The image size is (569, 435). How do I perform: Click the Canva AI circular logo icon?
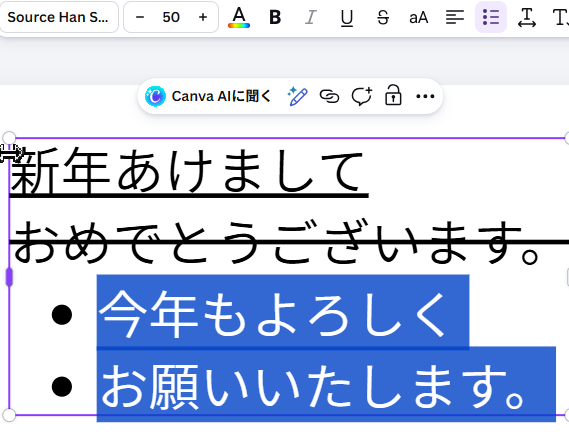[155, 96]
